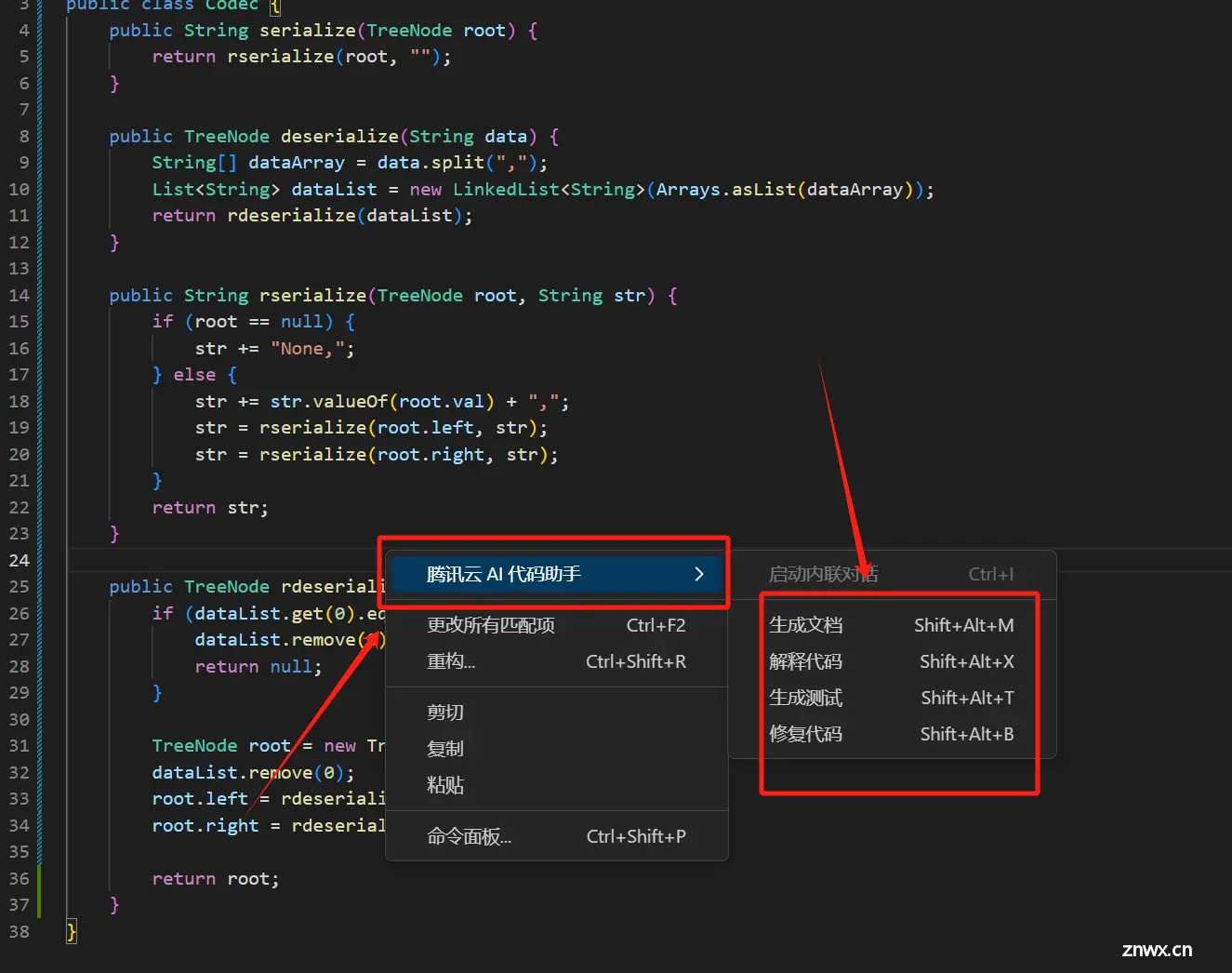Click 'return root;' on line 36
1232x973 pixels.
coord(216,879)
